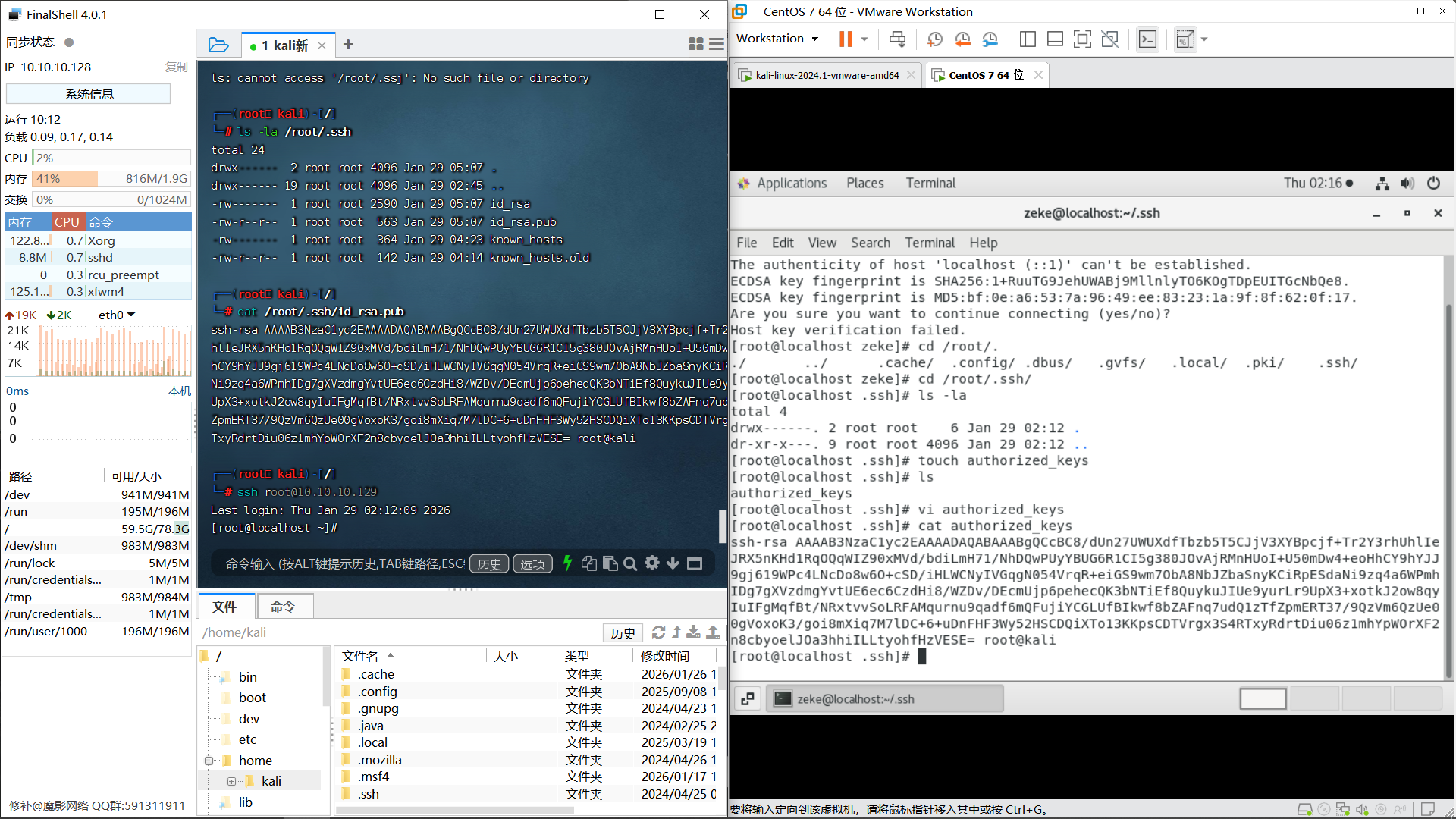Open the folder connection manager icon
Image resolution: width=1456 pixels, height=819 pixels.
click(x=218, y=45)
